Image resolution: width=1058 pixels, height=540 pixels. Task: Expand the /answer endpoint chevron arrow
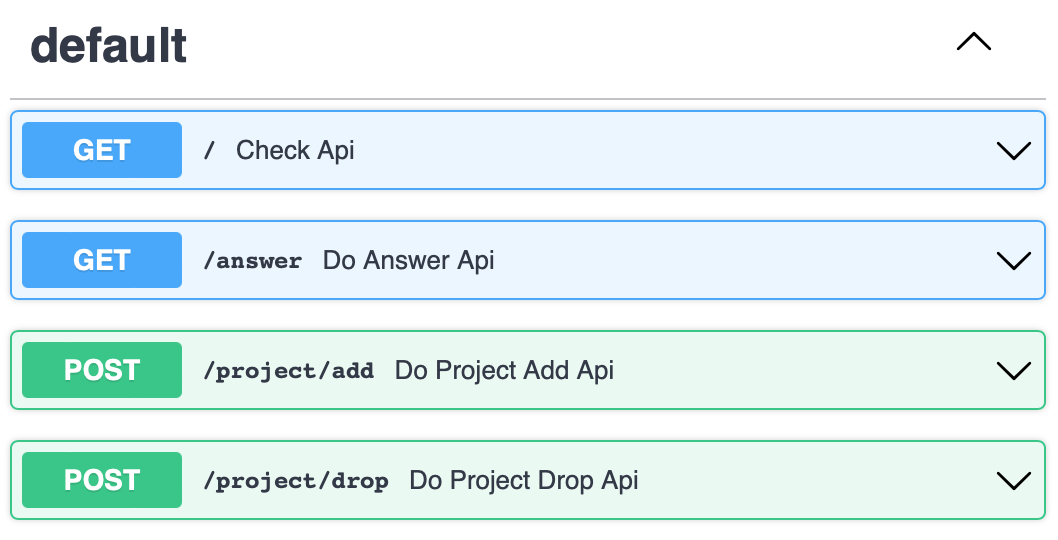coord(1013,261)
